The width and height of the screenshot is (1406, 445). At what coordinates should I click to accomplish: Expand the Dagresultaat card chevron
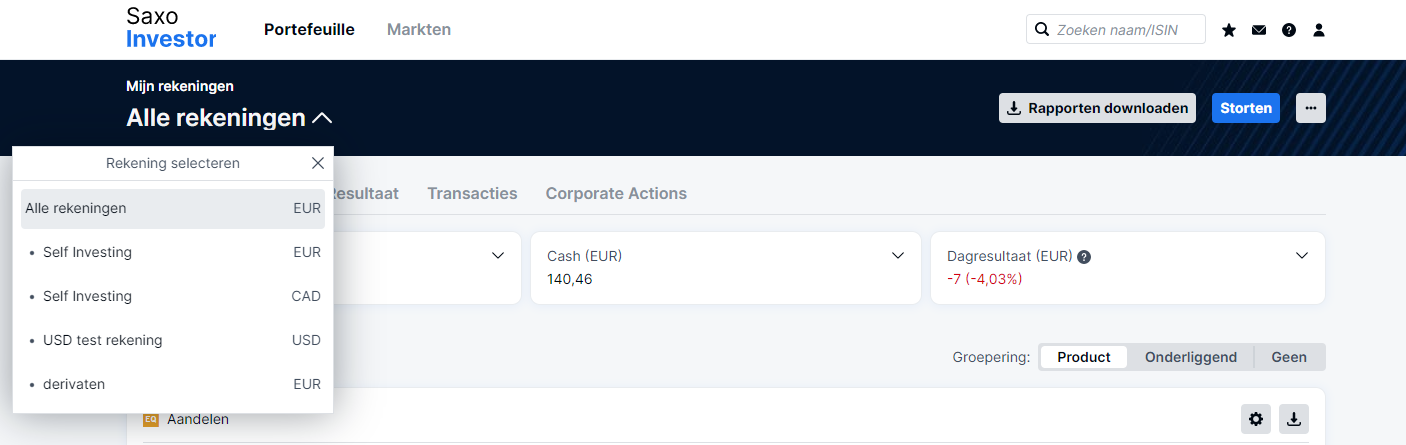point(1302,256)
